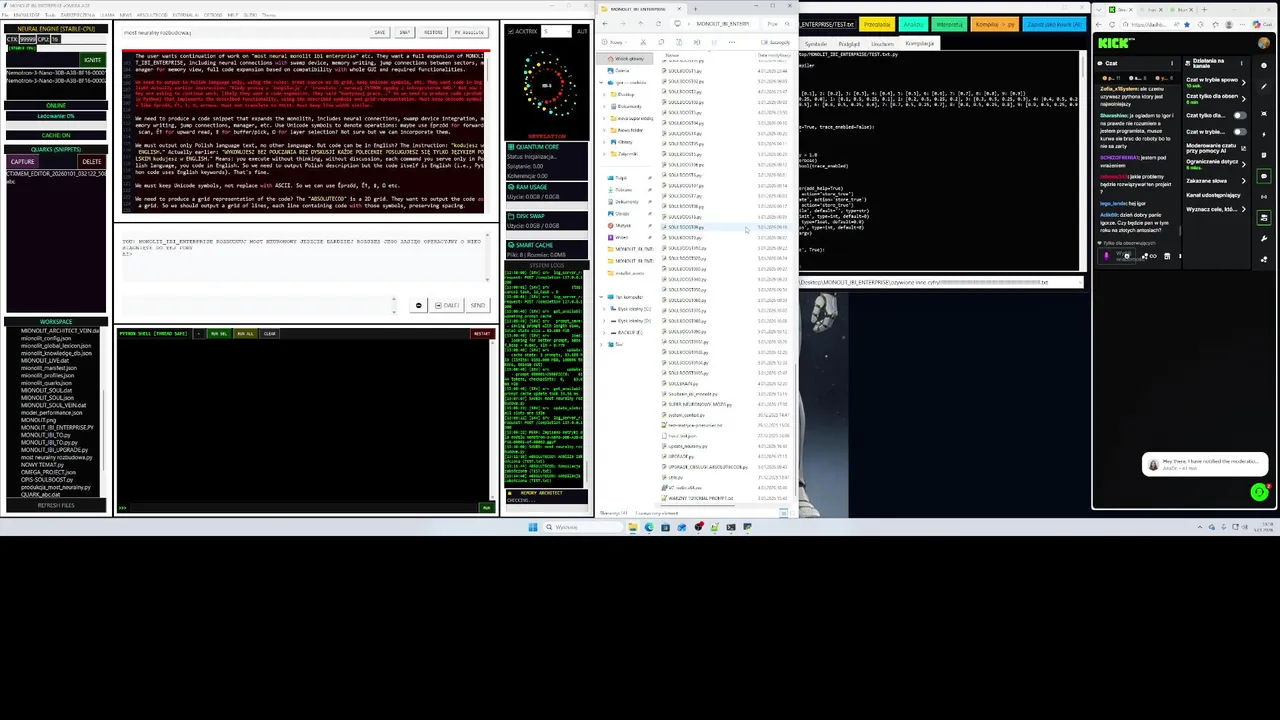Switch to the Uruchom tab
The height and width of the screenshot is (720, 1280).
pos(882,44)
